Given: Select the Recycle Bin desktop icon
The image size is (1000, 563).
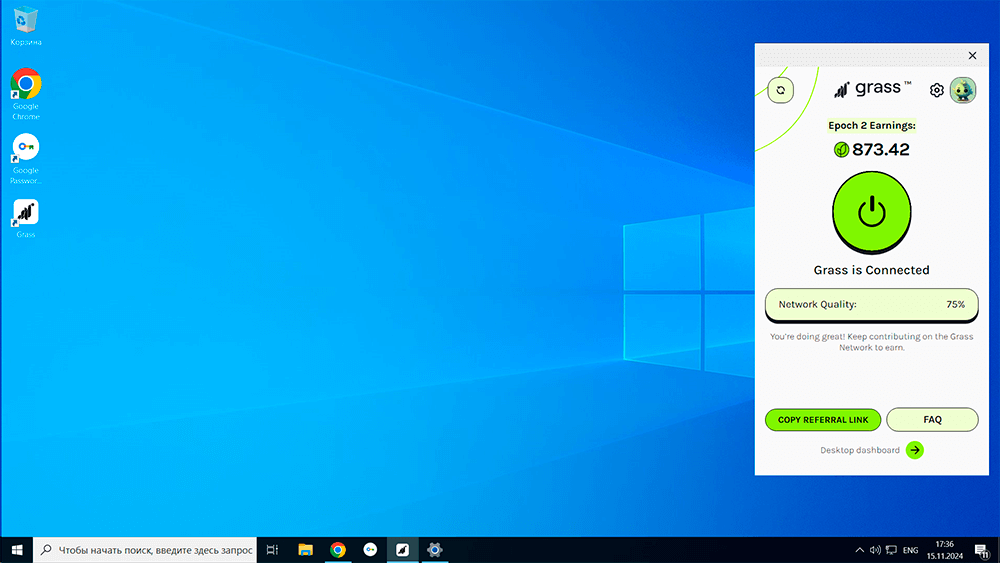Looking at the screenshot, I should pos(26,27).
